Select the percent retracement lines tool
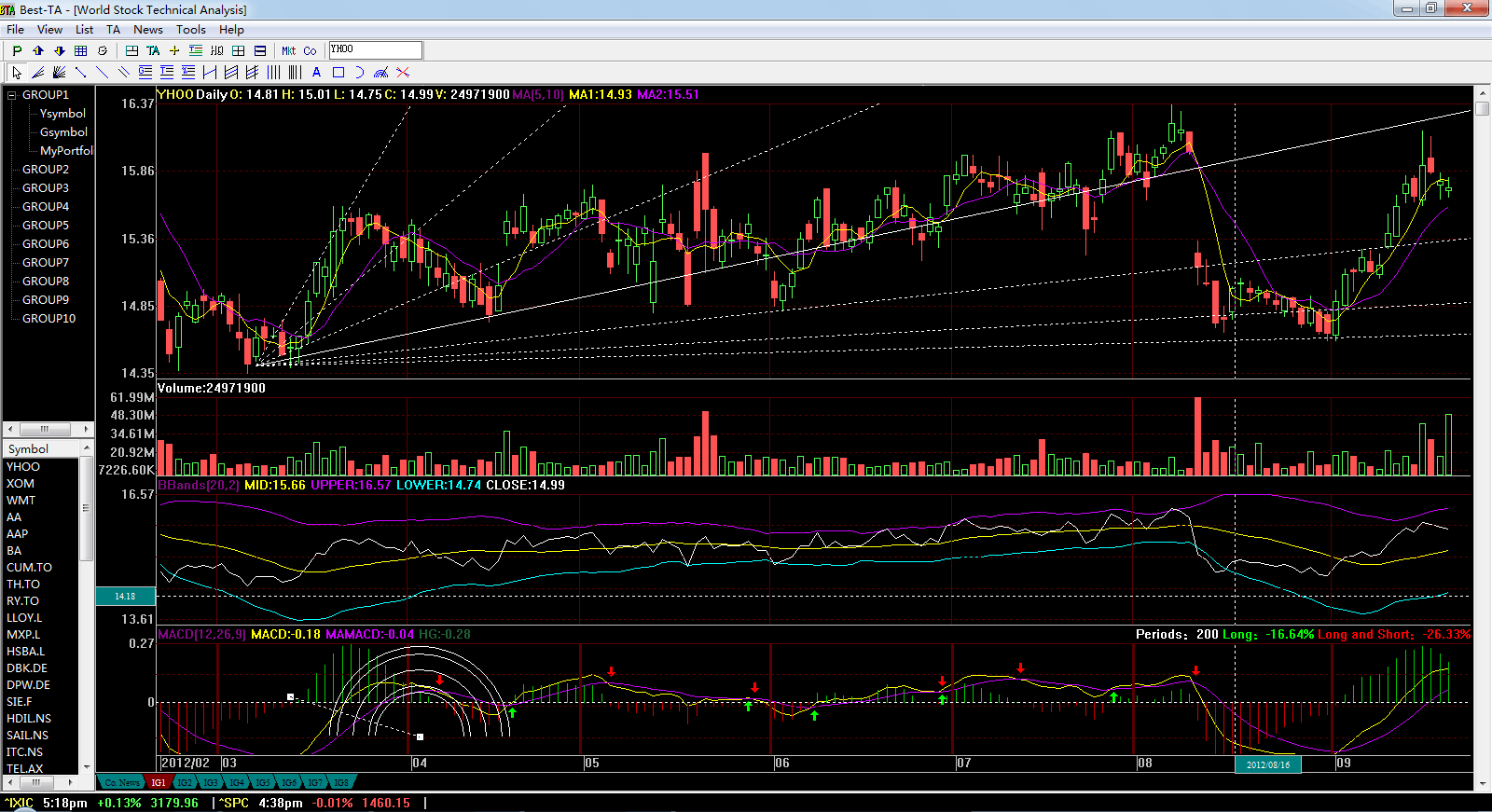1492x812 pixels. [x=187, y=72]
